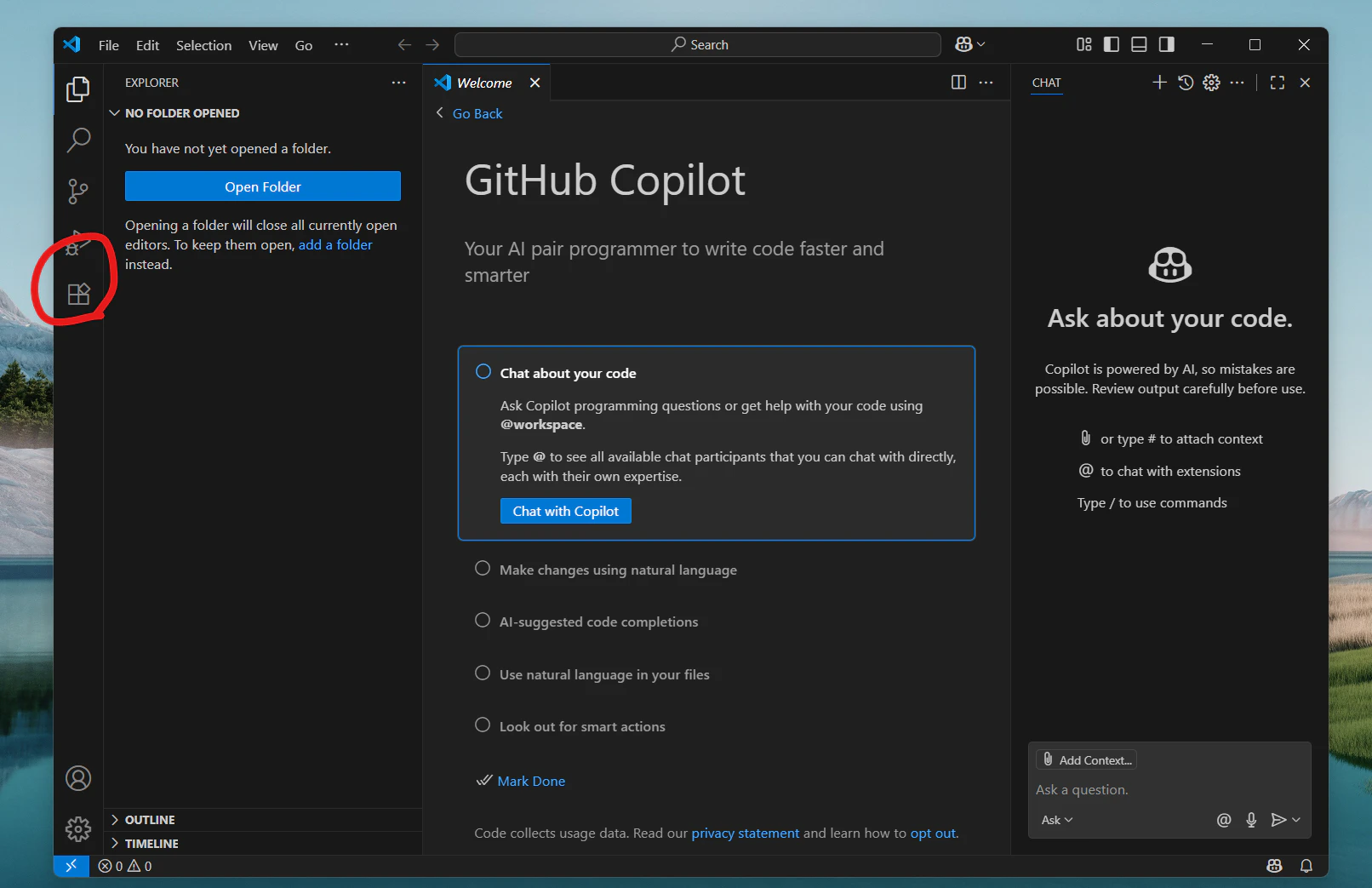Click the VS Code logo in title bar

tap(72, 44)
